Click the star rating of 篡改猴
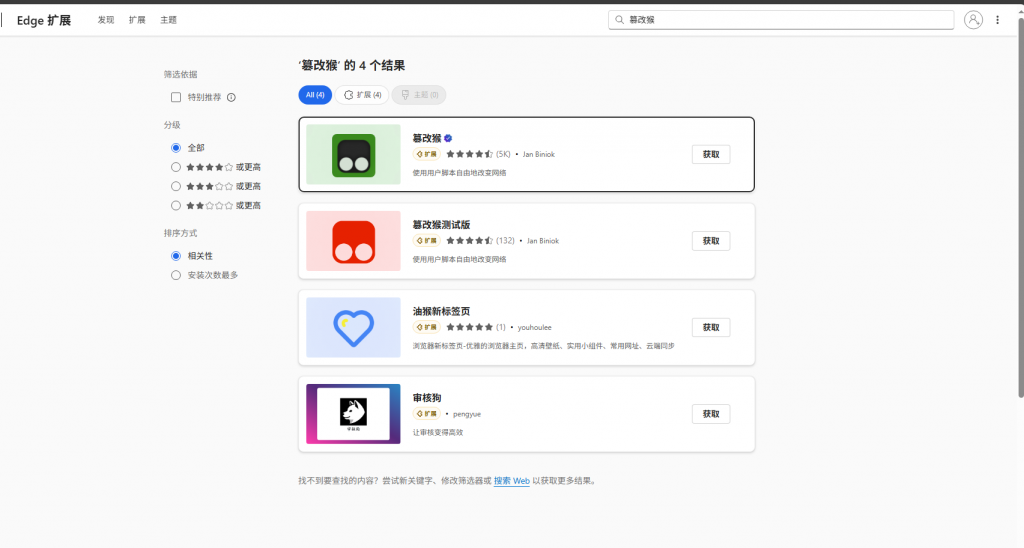 (x=470, y=155)
